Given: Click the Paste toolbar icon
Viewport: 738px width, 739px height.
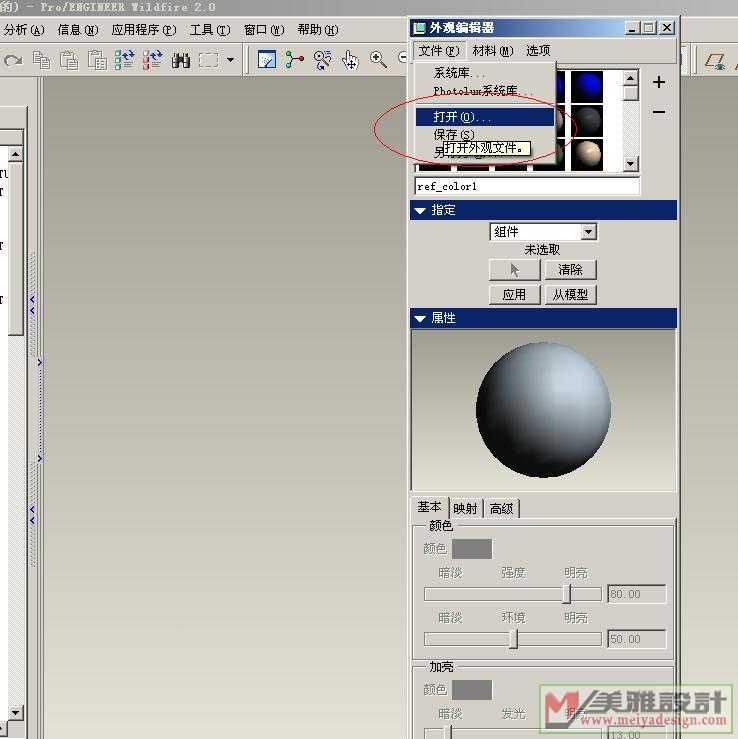Looking at the screenshot, I should pyautogui.click(x=69, y=60).
